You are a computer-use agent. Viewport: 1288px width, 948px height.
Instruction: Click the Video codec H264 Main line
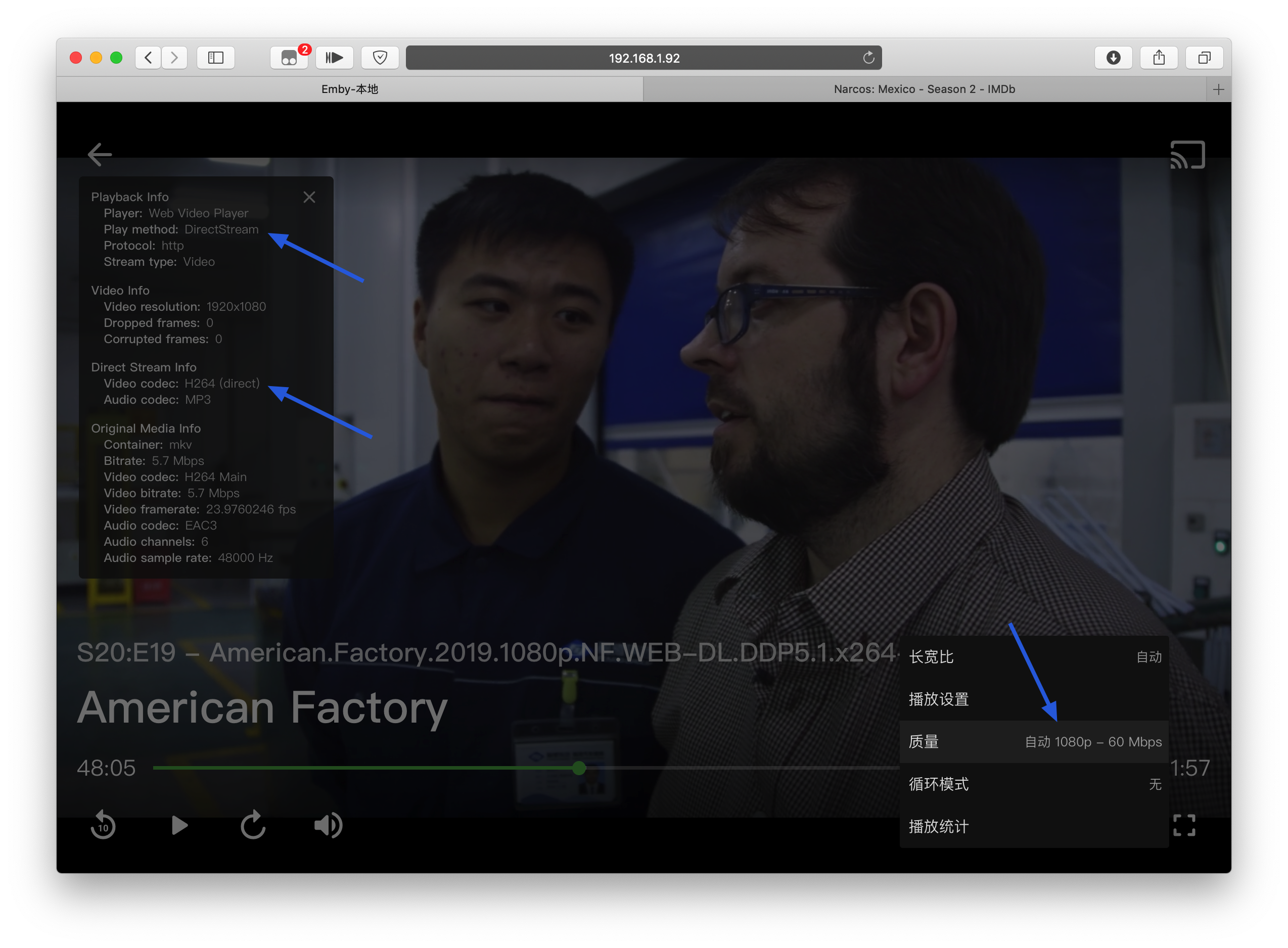pyautogui.click(x=175, y=477)
